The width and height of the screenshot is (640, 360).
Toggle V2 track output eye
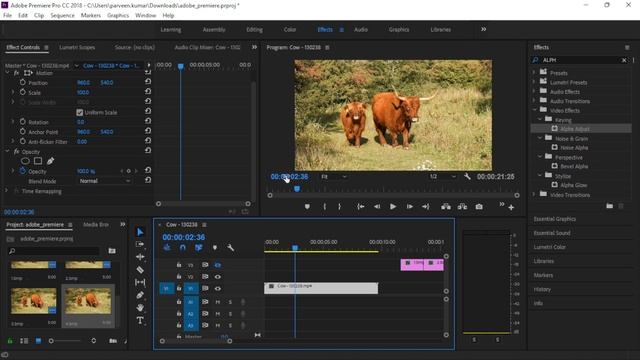(218, 277)
